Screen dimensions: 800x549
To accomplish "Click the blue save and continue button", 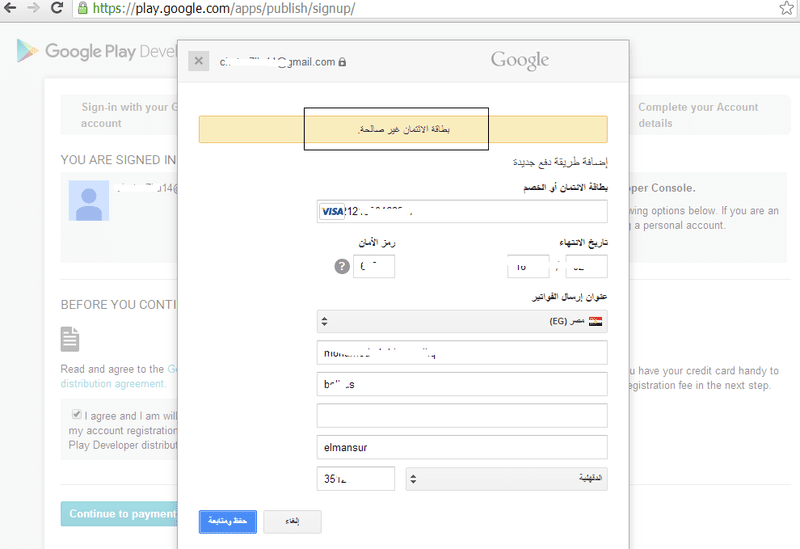I will (228, 521).
